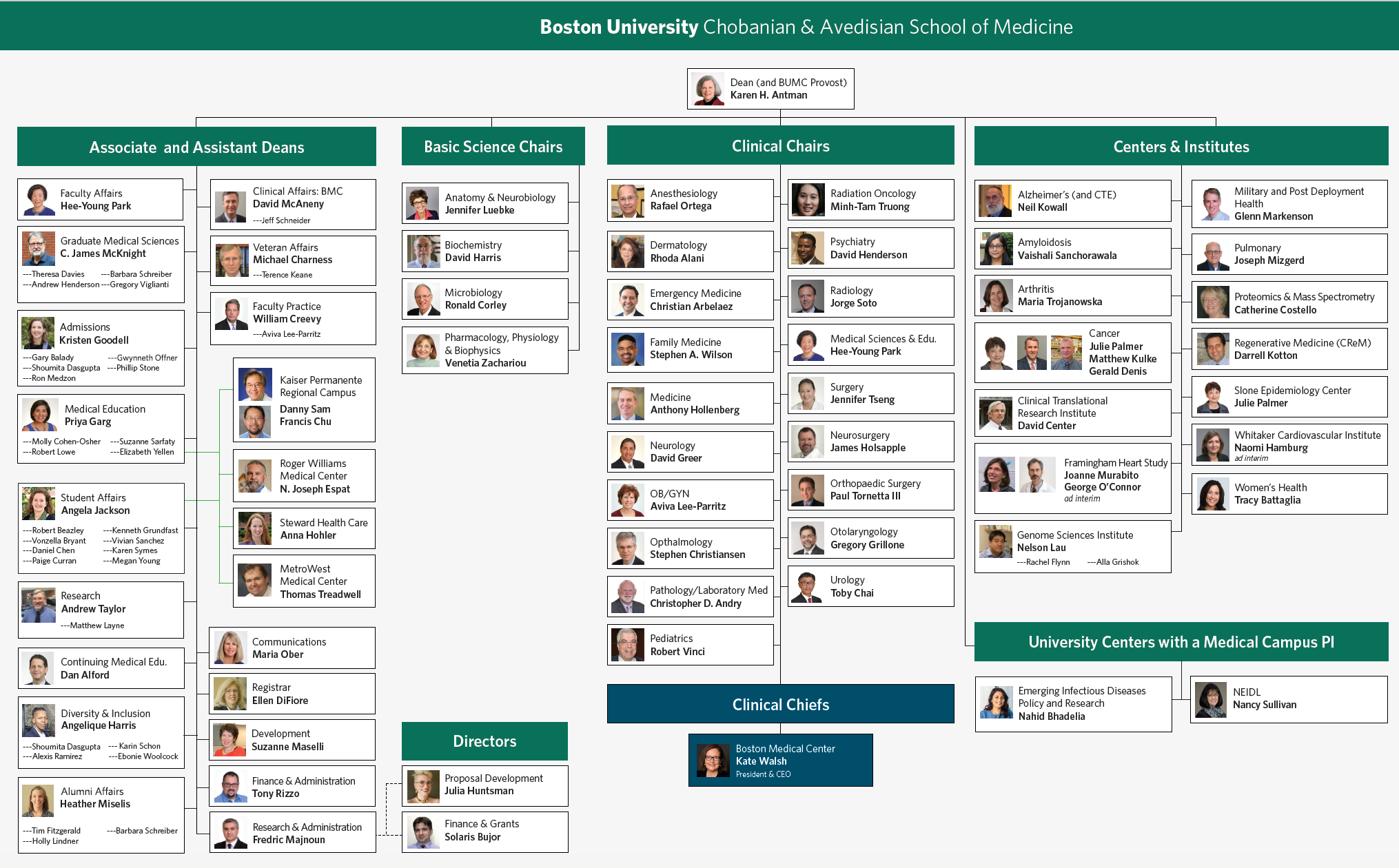
Task: Click the name Michael Charness
Action: [x=292, y=260]
